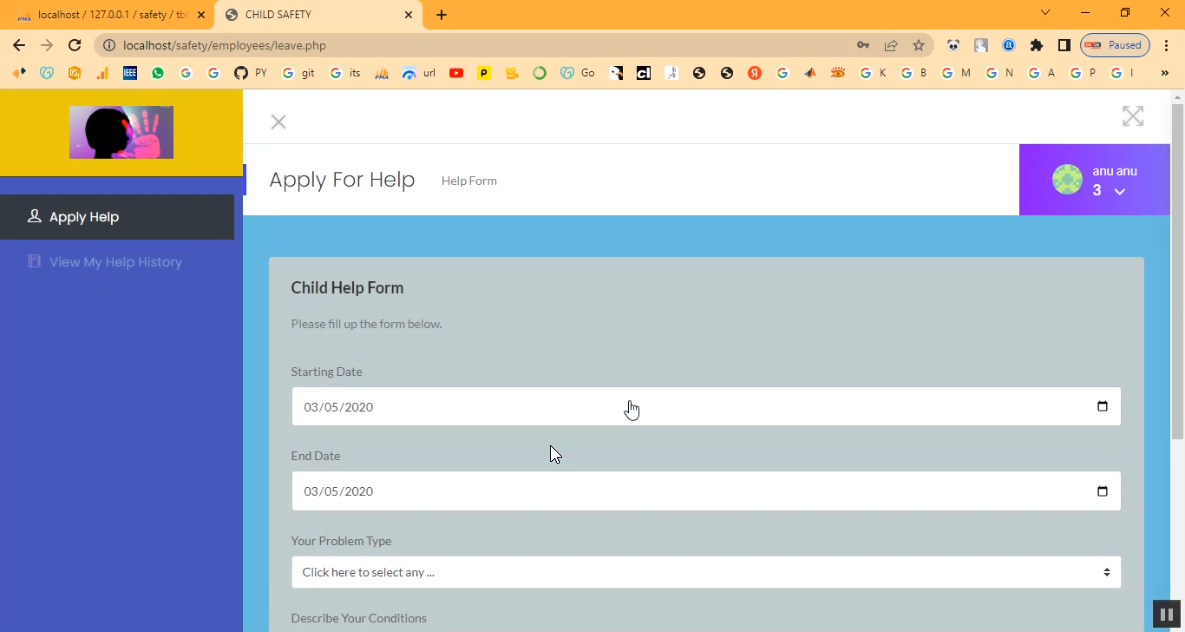This screenshot has height=632, width=1185.
Task: Open View My Help History link
Action: pyautogui.click(x=115, y=262)
